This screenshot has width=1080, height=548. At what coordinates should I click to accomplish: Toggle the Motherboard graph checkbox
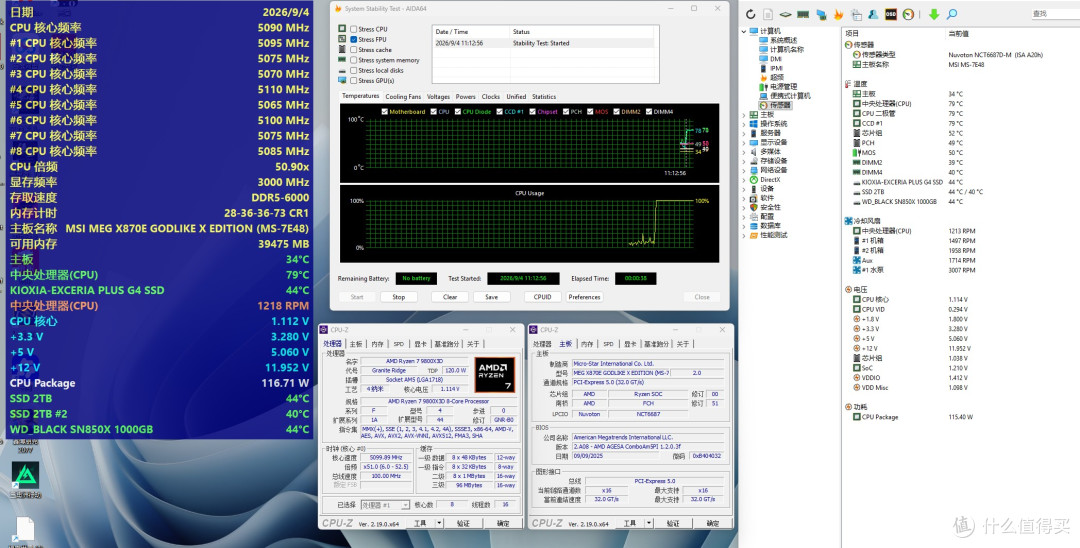click(x=384, y=112)
